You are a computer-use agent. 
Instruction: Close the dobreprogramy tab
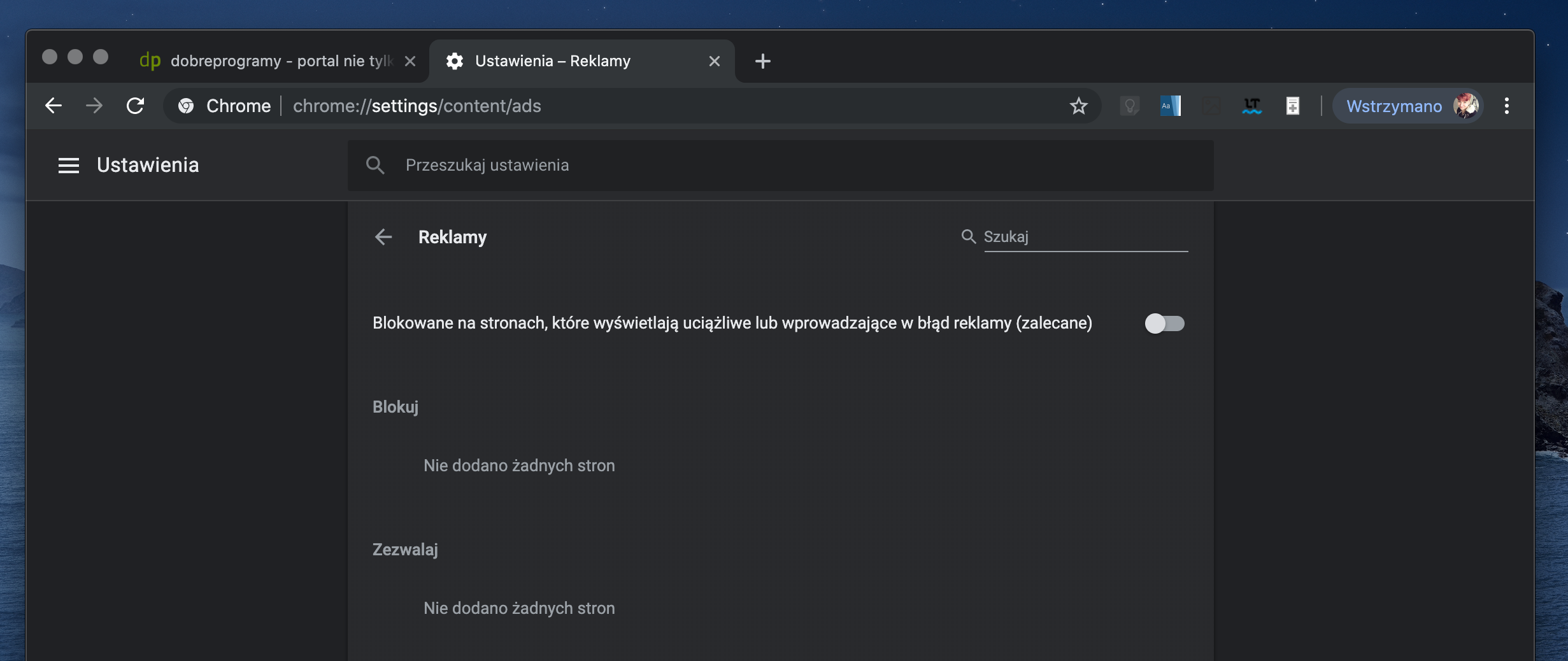[410, 61]
